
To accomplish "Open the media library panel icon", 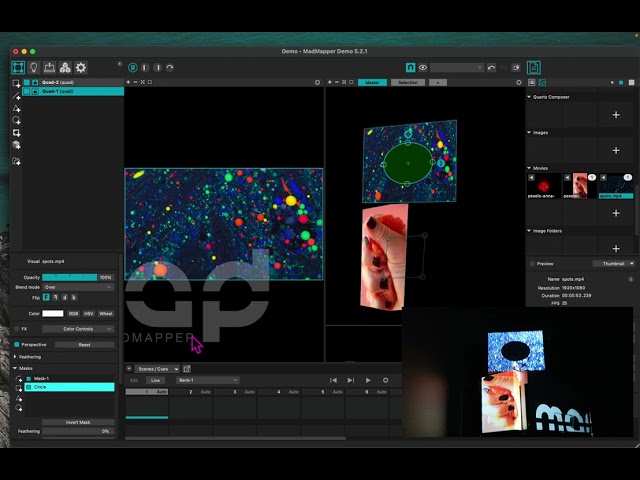I will tap(533, 67).
